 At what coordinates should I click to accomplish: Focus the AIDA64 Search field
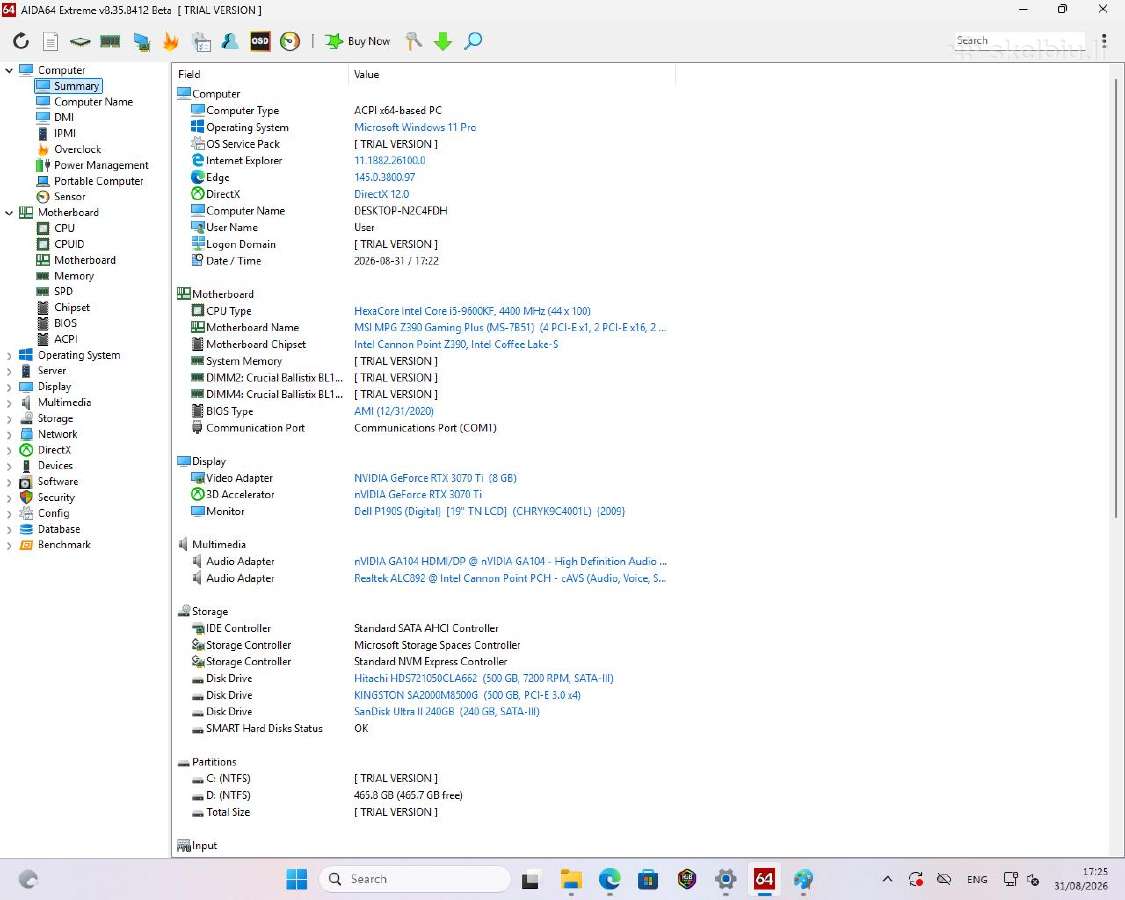(1019, 41)
